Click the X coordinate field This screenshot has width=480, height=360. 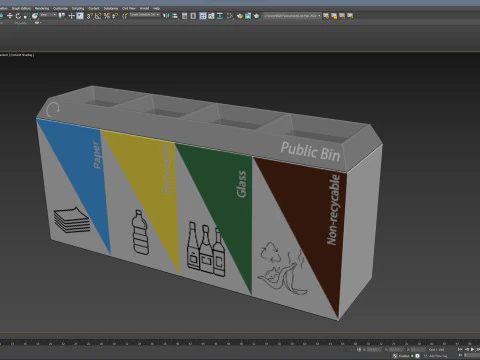374,350
